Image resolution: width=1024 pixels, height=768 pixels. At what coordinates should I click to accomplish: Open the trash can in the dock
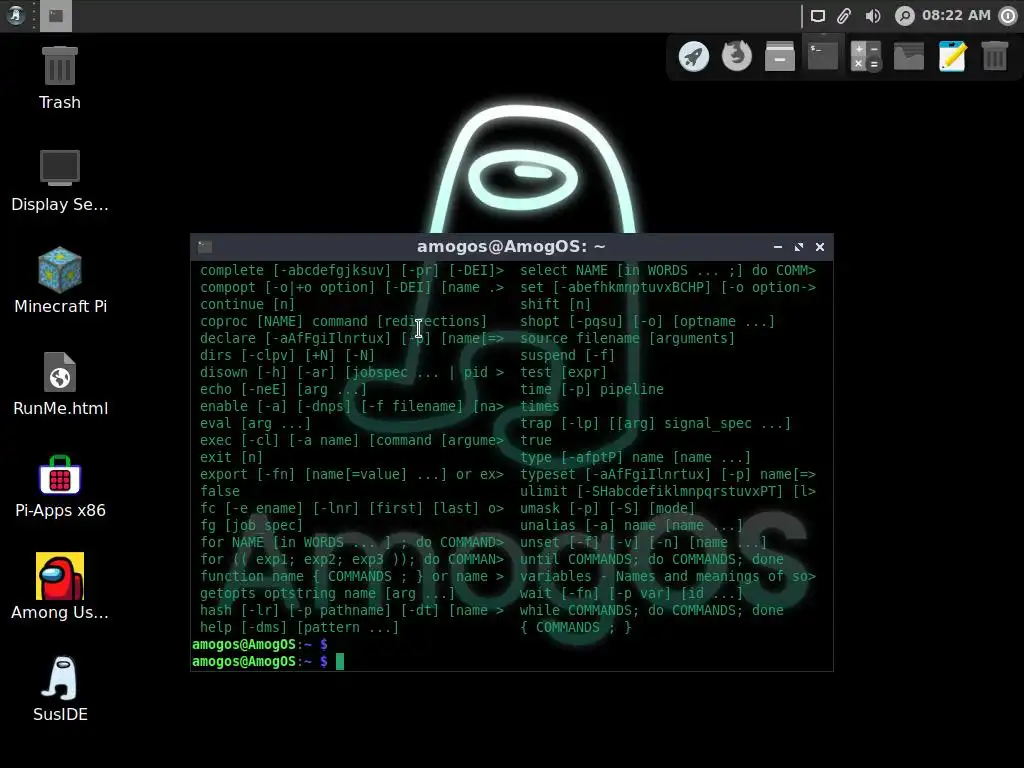(x=995, y=57)
